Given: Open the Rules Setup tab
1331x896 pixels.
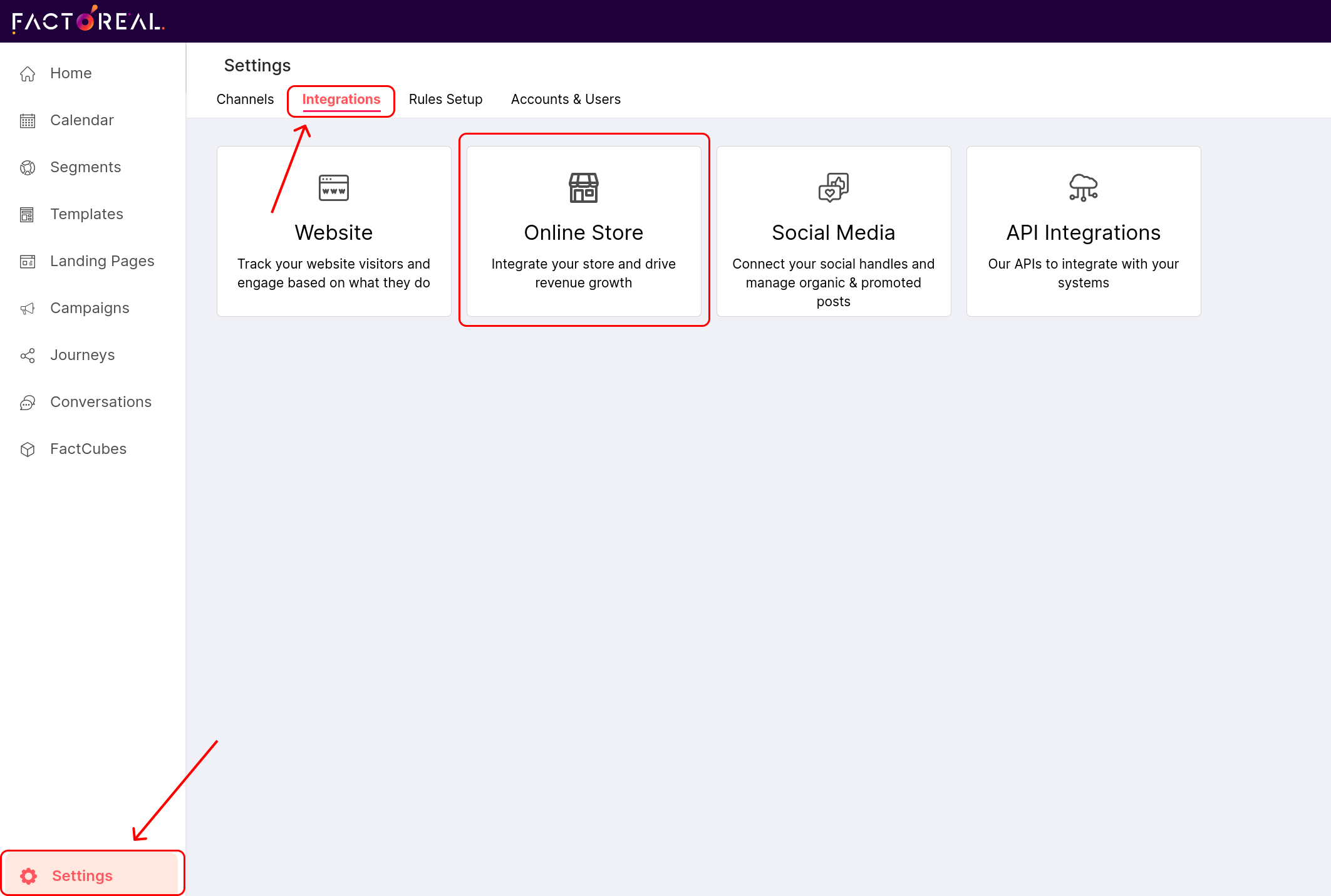Looking at the screenshot, I should coord(445,100).
